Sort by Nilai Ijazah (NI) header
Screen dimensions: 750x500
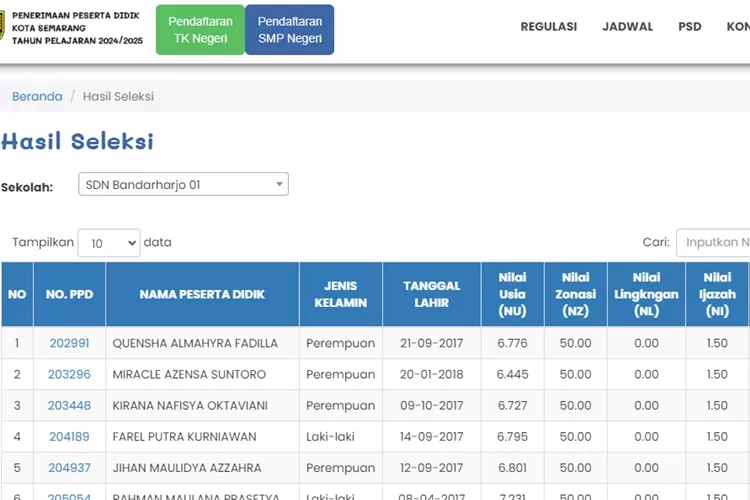717,294
